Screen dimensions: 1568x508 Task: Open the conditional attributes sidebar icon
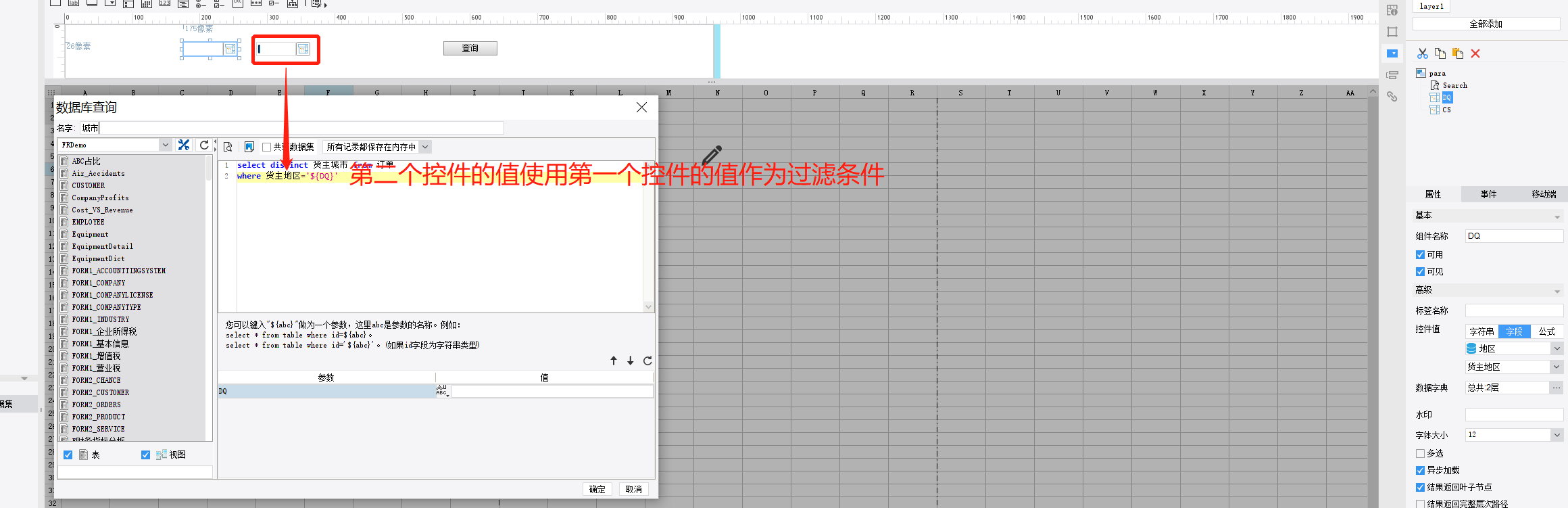[x=1392, y=75]
